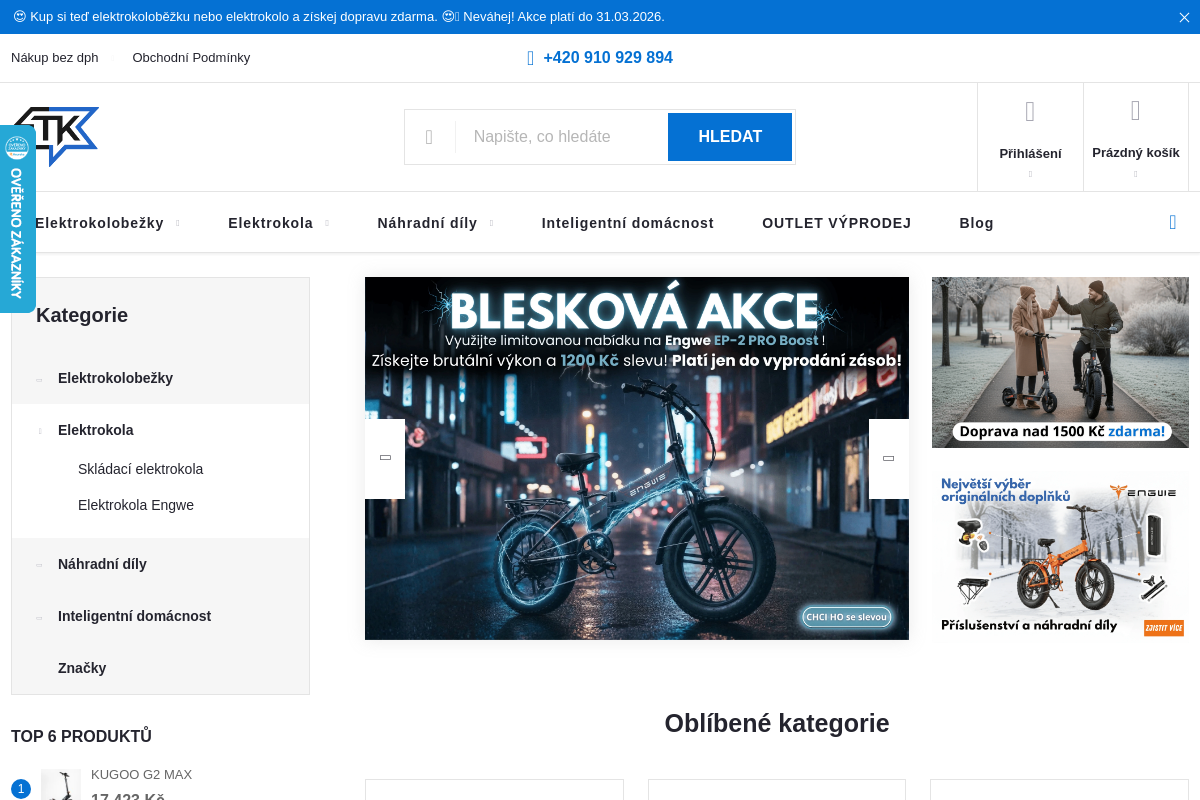Open the Obchodní Podmínky link
Screen dimensions: 1200x800
(x=191, y=58)
